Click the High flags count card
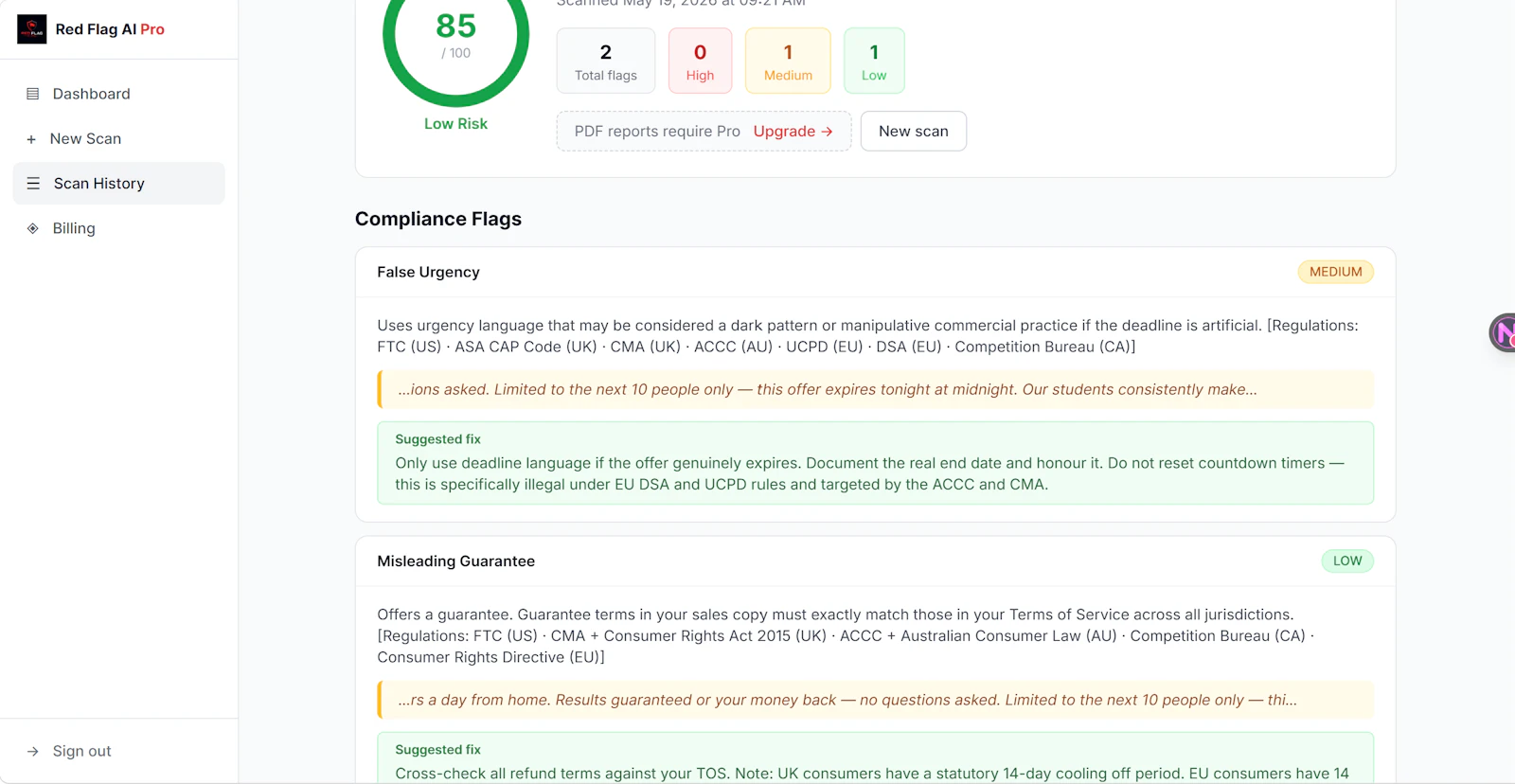1515x784 pixels. (x=700, y=61)
